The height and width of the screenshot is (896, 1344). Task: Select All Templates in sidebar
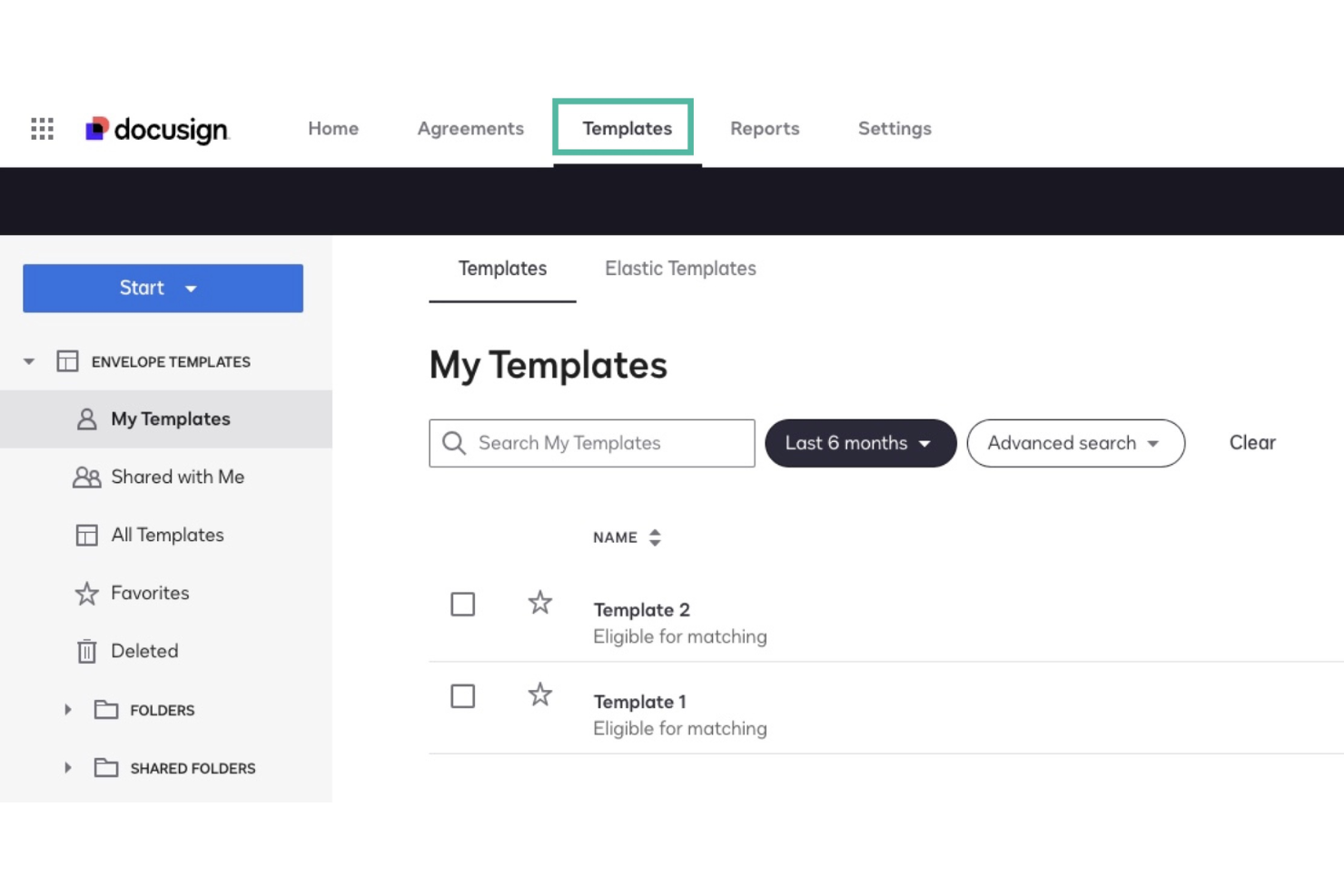(x=166, y=535)
